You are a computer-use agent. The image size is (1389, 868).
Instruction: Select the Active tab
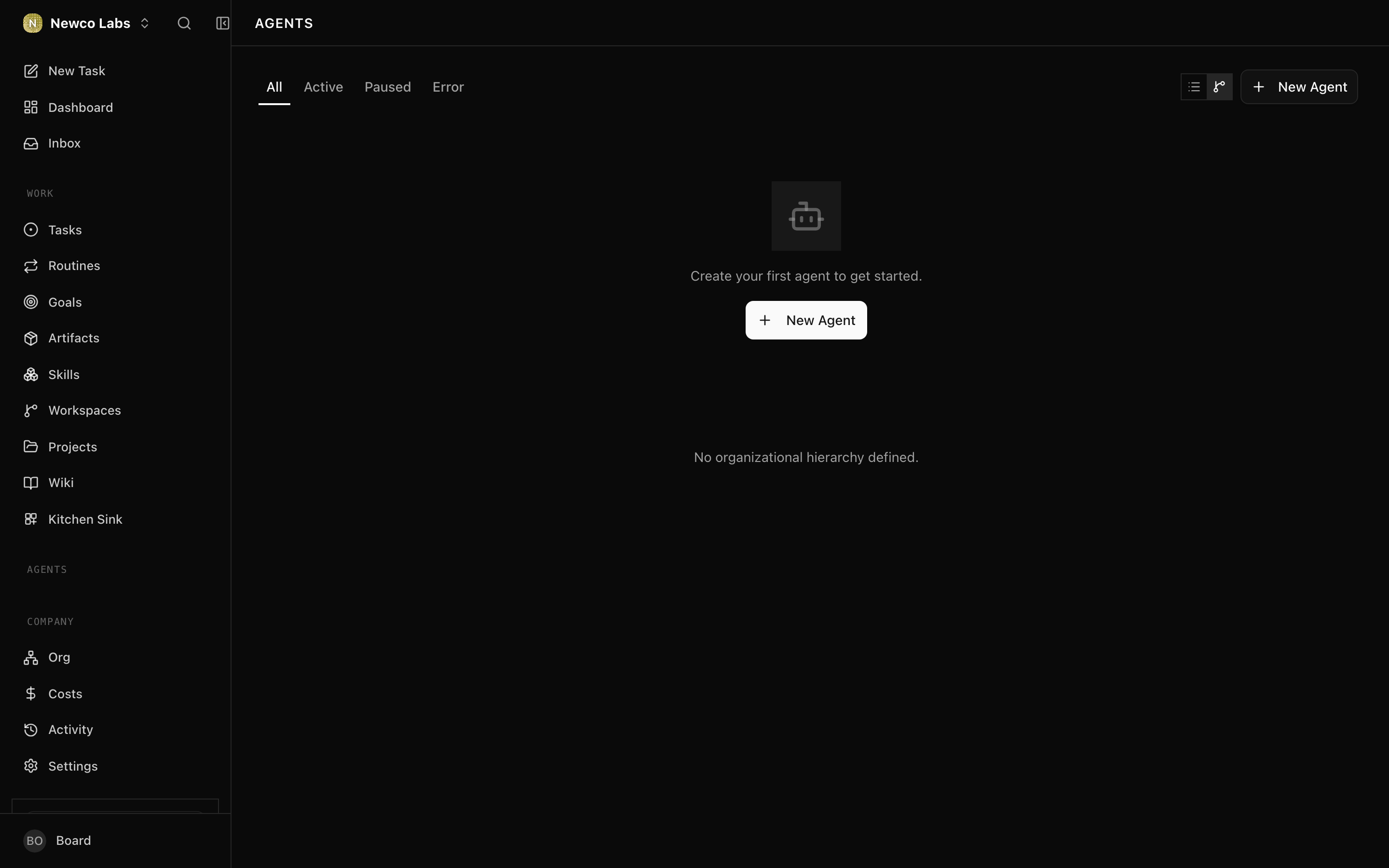click(x=323, y=87)
